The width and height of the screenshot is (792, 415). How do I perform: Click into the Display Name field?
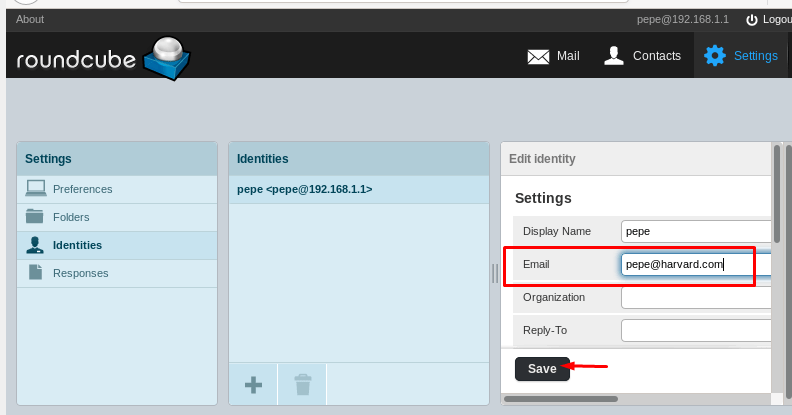point(696,231)
